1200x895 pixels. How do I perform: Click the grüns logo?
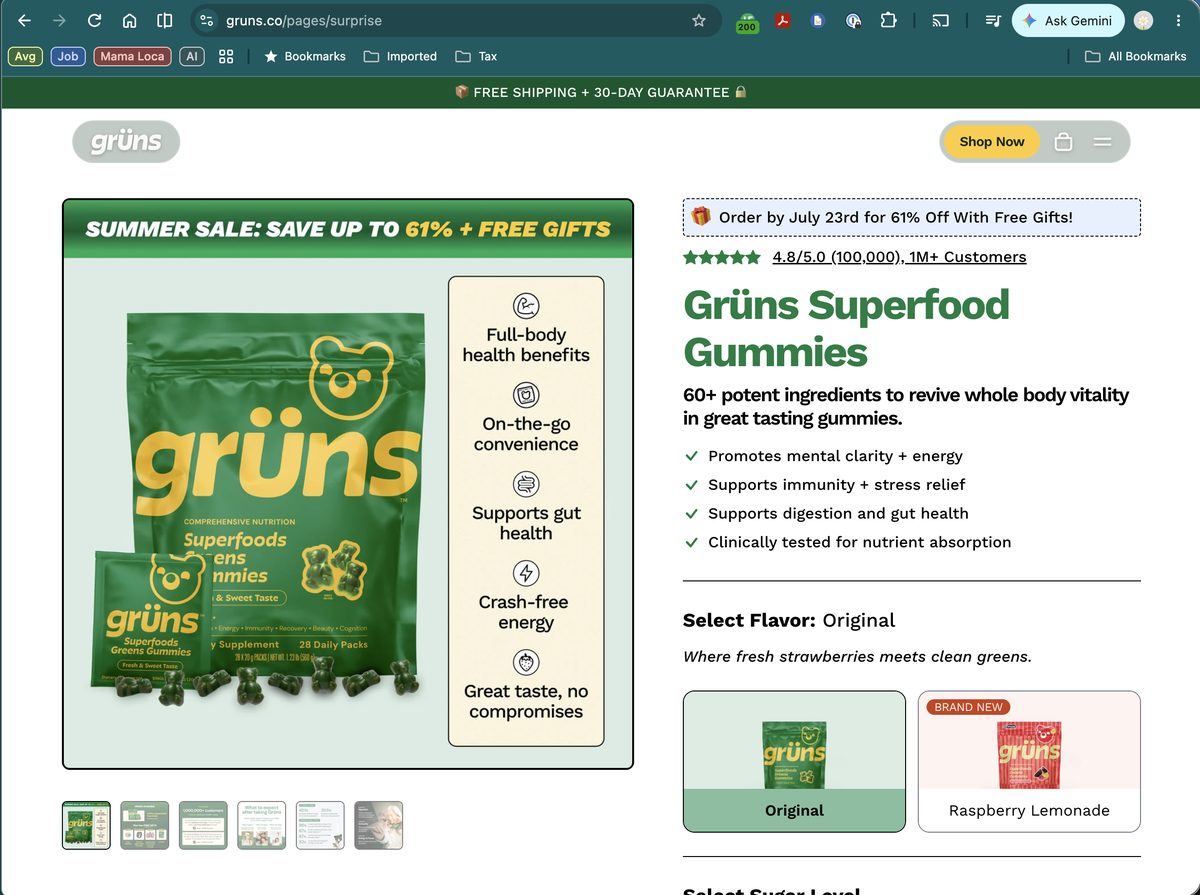point(126,142)
